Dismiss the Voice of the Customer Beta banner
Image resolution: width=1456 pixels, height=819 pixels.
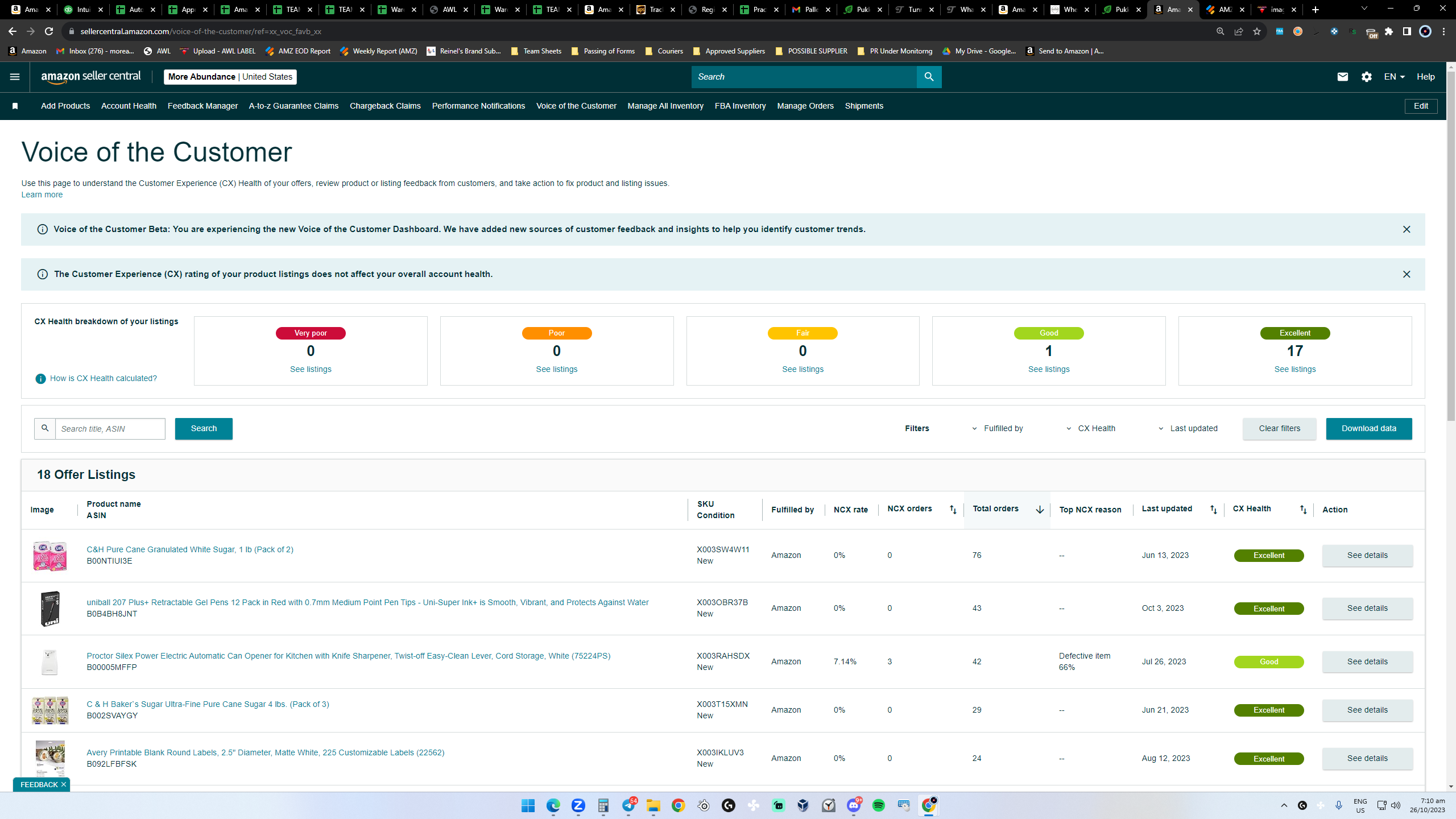tap(1407, 229)
